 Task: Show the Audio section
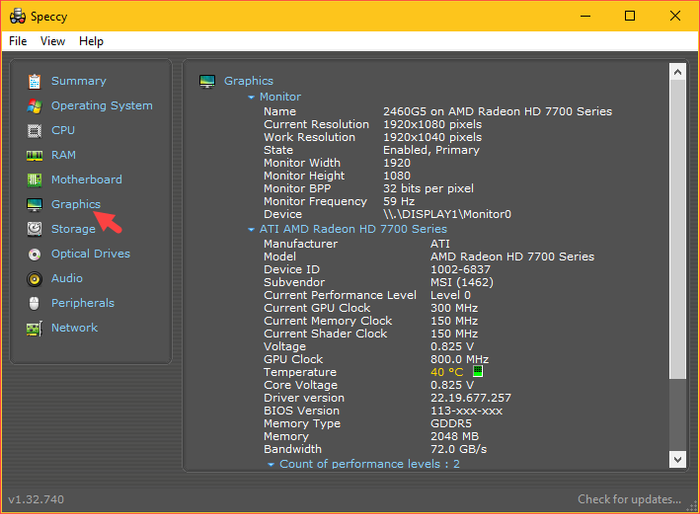[x=67, y=278]
